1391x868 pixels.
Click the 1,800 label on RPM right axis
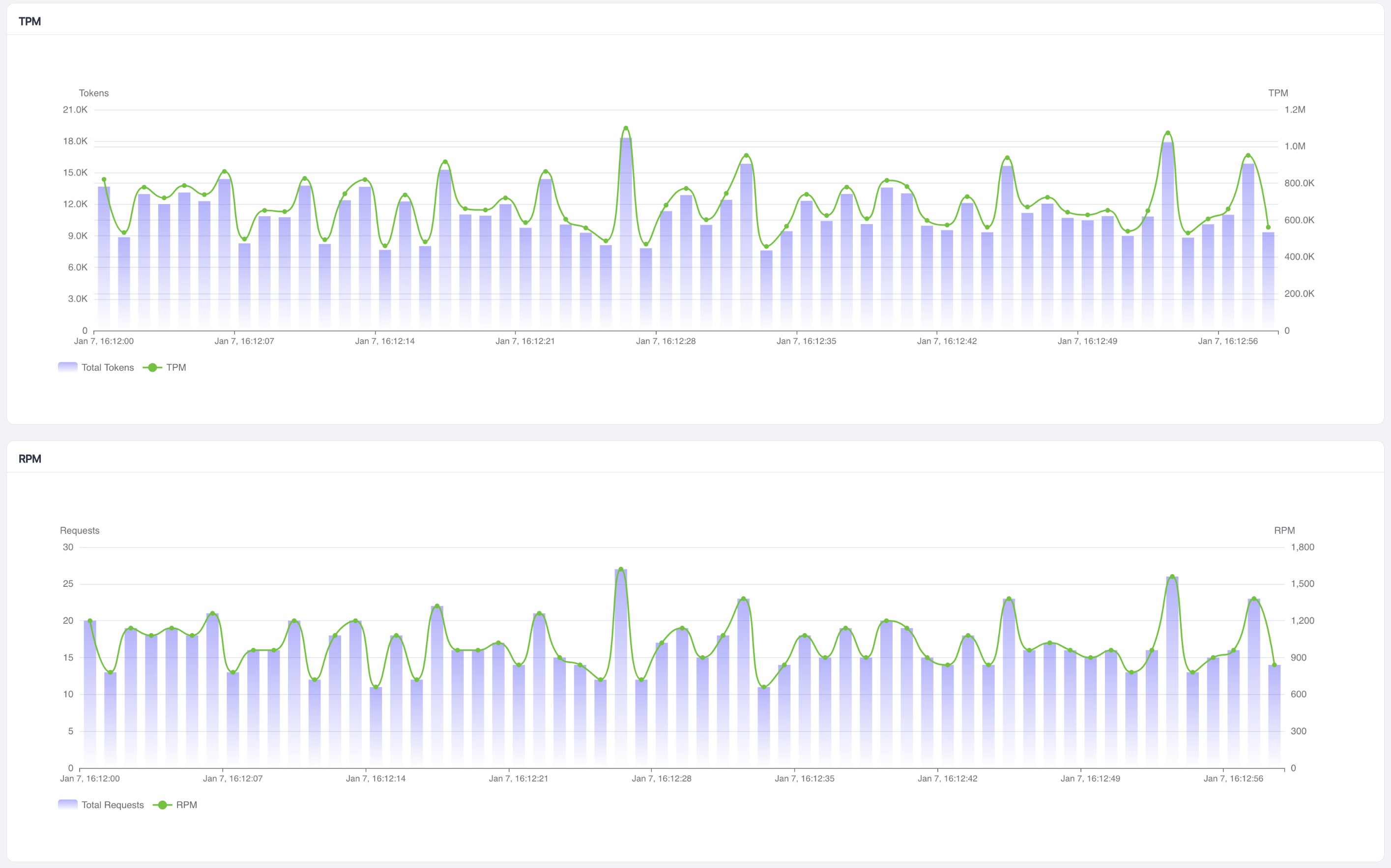(1302, 547)
